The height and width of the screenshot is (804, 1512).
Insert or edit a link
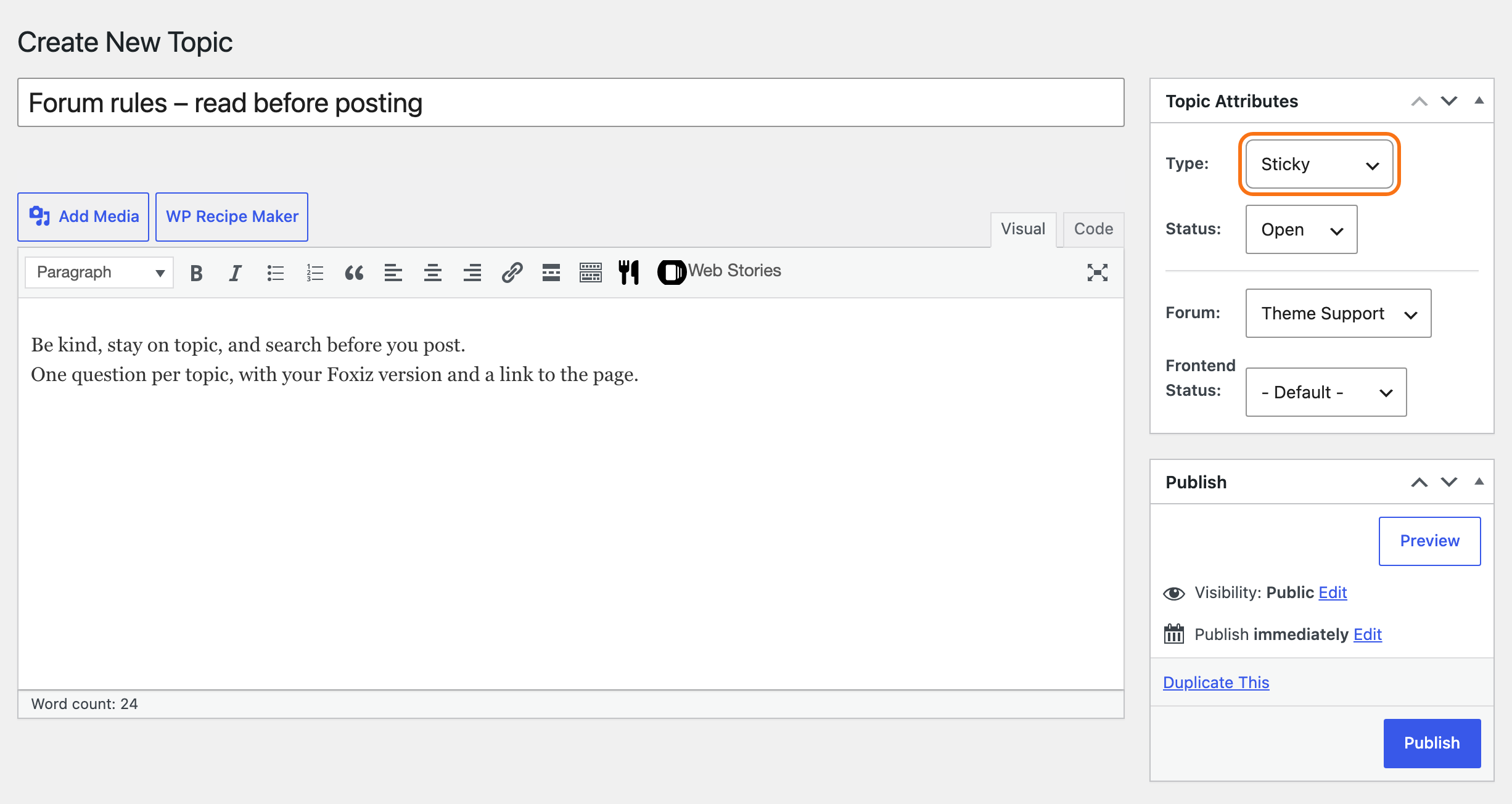point(512,273)
